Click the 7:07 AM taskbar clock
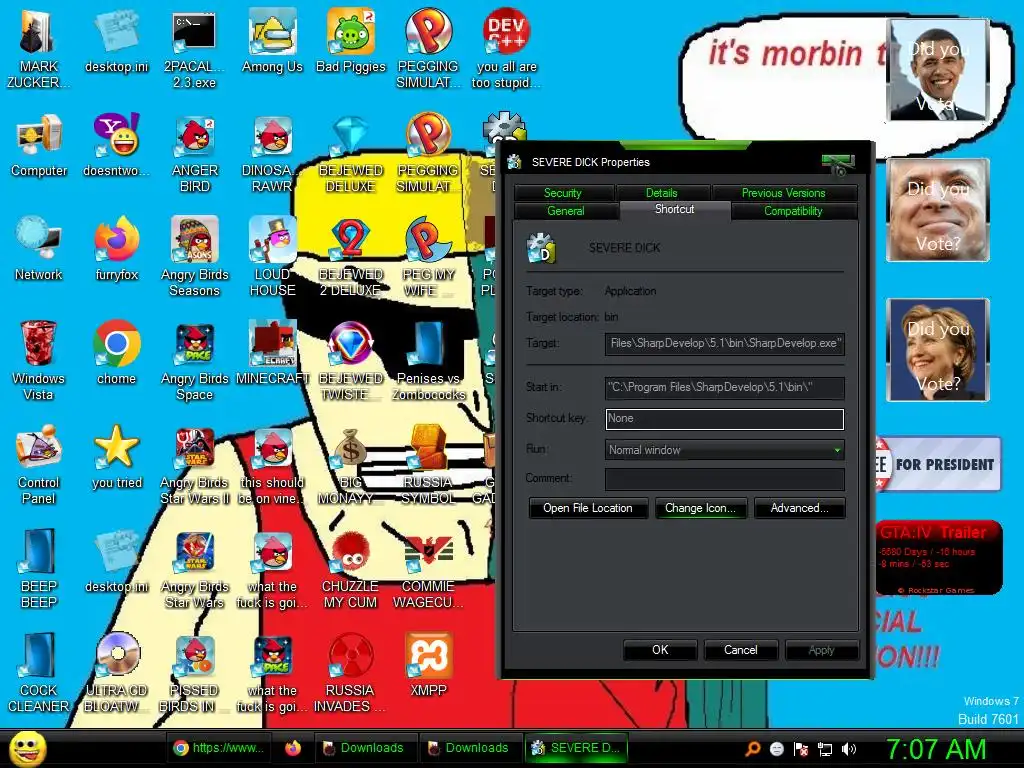The width and height of the screenshot is (1024, 768). [935, 749]
